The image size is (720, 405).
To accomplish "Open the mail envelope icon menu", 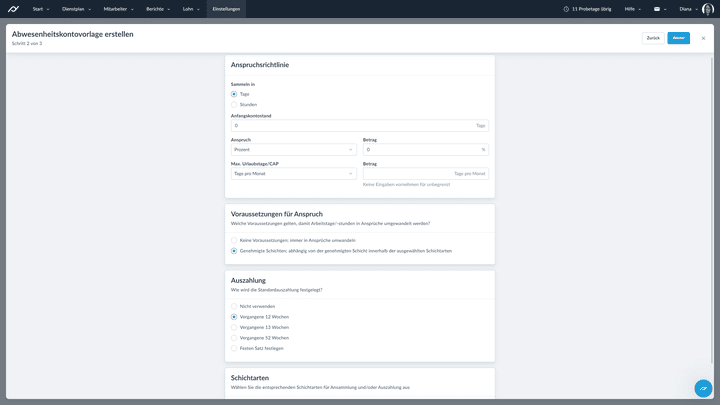I will pos(659,9).
